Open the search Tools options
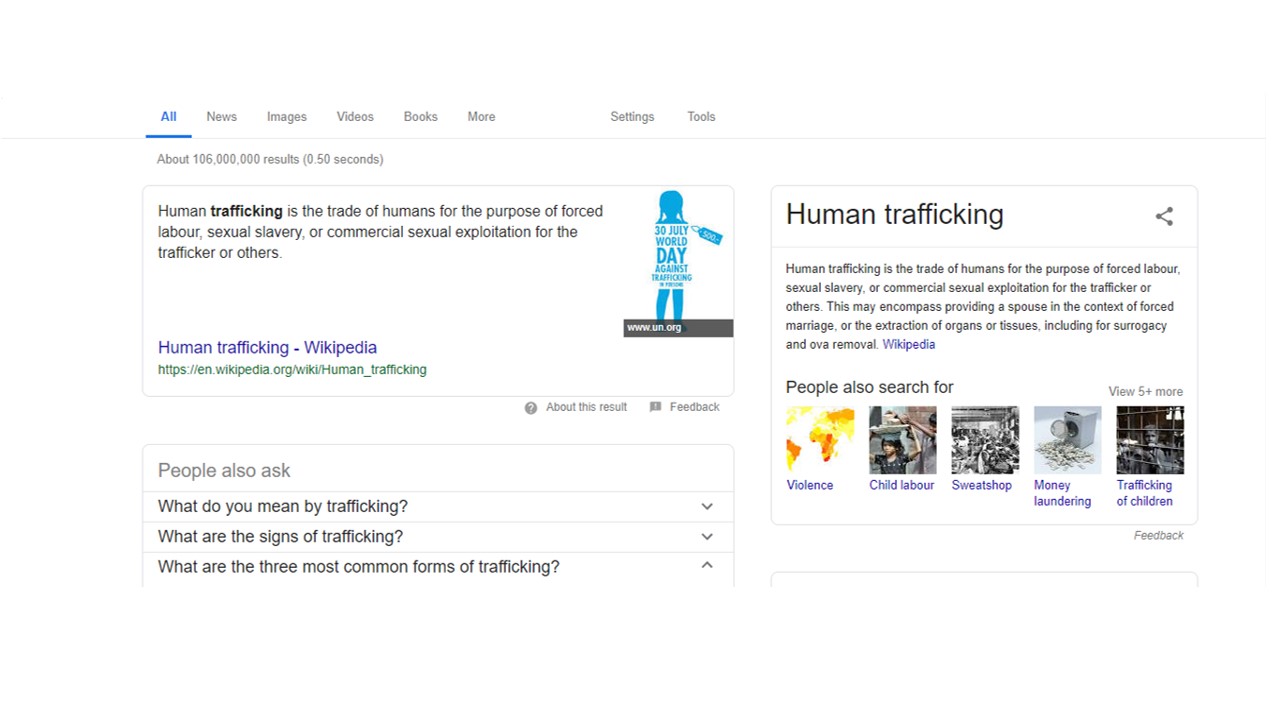The image size is (1280, 720). [x=701, y=117]
